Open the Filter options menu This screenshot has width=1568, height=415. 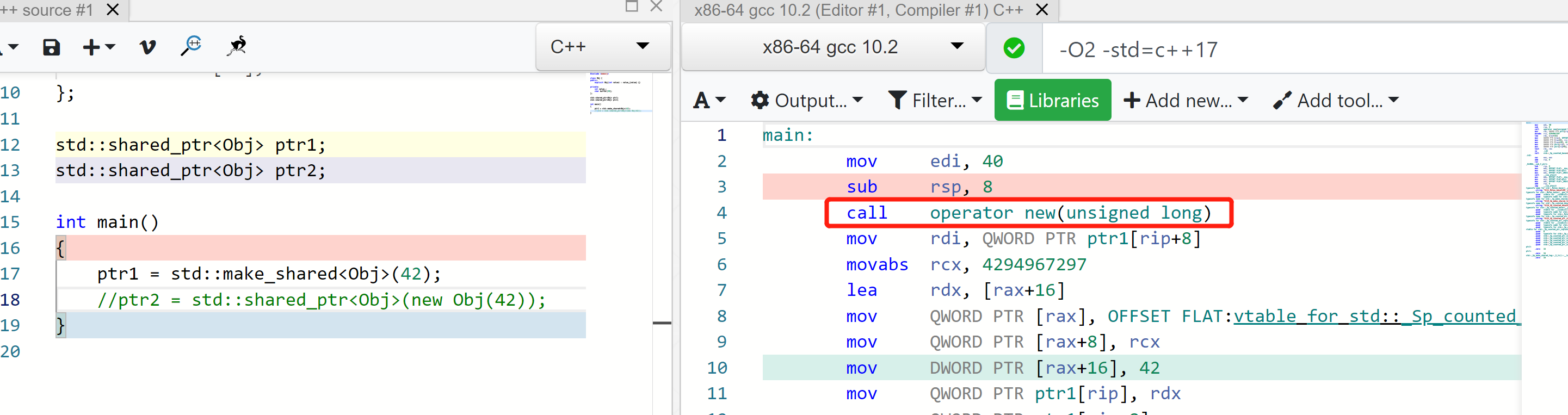[935, 100]
